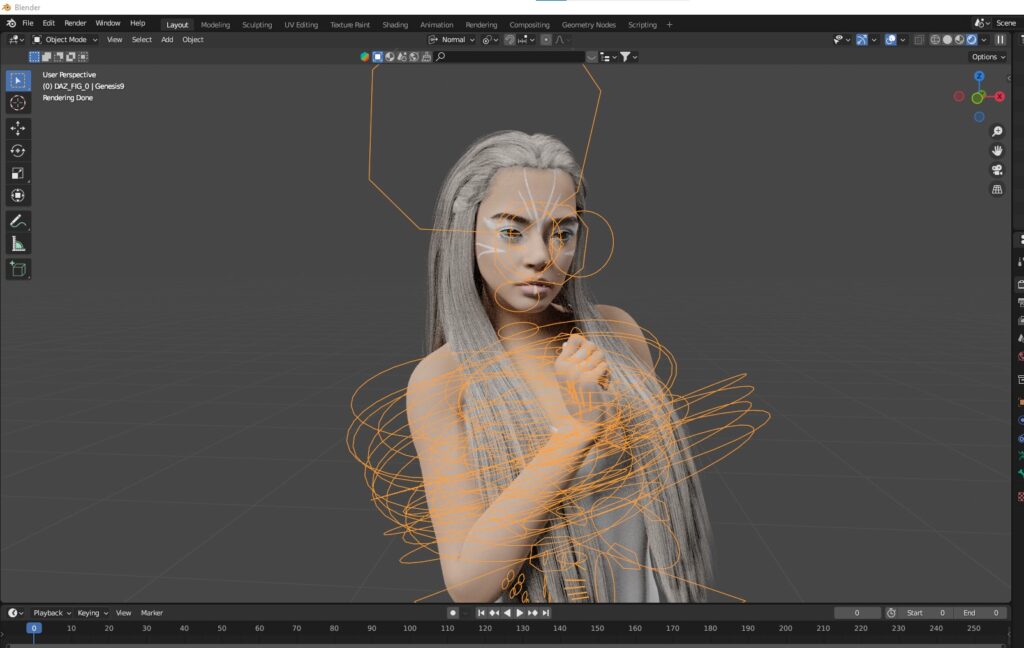Viewport: 1024px width, 648px height.
Task: Toggle viewport overlays on or off
Action: 891,40
